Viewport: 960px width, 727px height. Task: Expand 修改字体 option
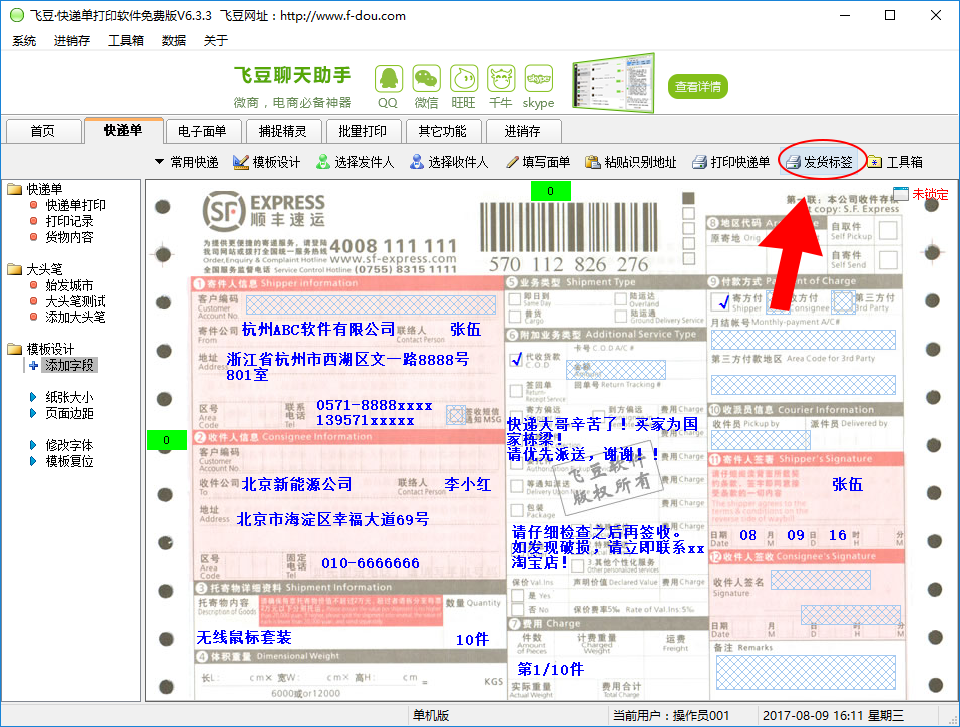[x=69, y=445]
